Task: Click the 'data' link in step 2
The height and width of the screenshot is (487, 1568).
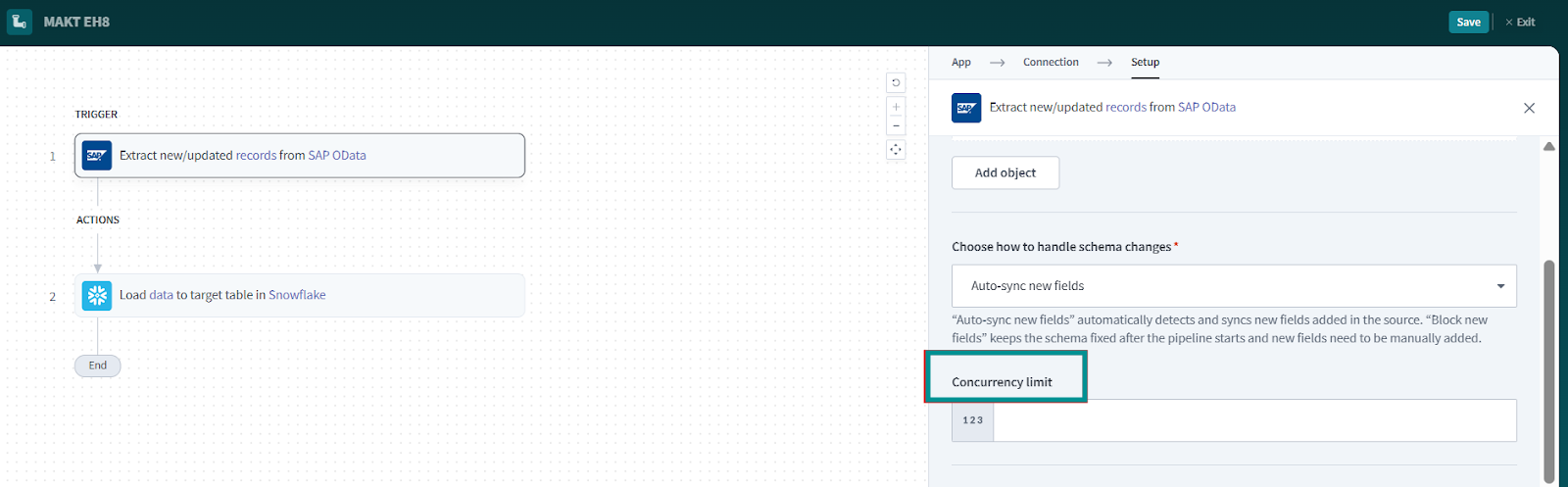Action: click(161, 295)
